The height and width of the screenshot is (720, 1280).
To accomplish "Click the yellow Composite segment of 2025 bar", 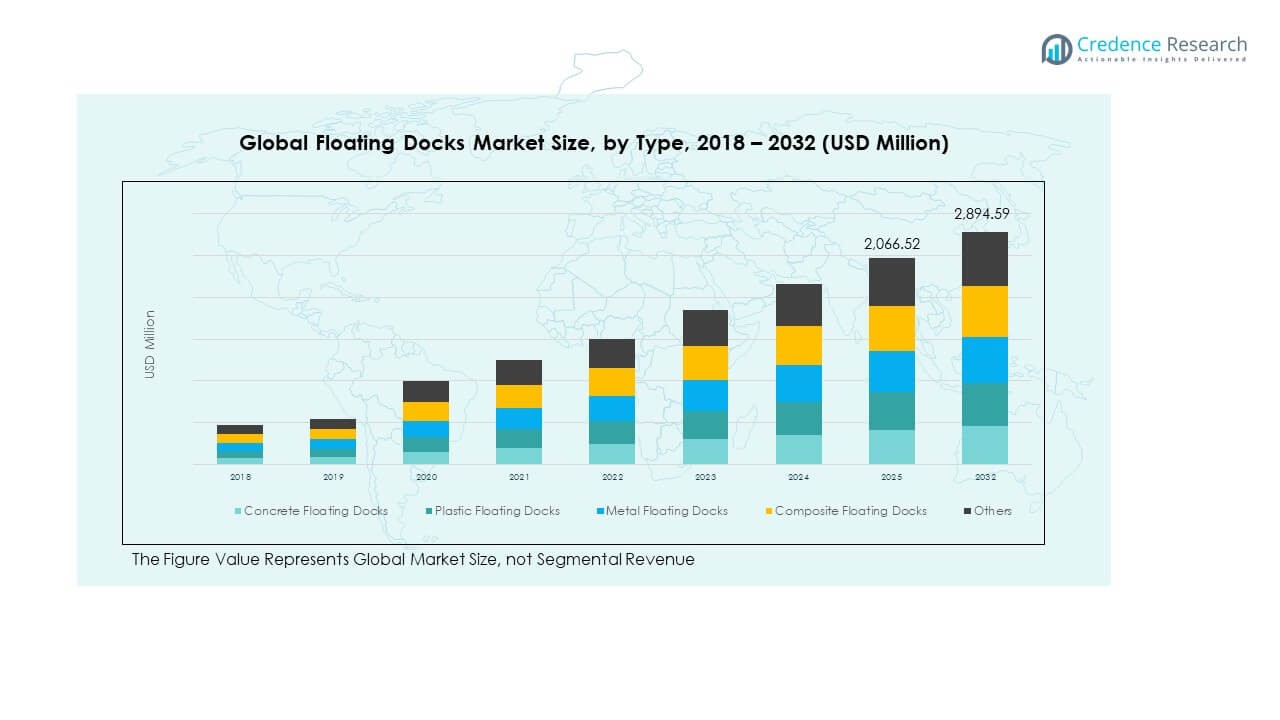I will (x=891, y=328).
